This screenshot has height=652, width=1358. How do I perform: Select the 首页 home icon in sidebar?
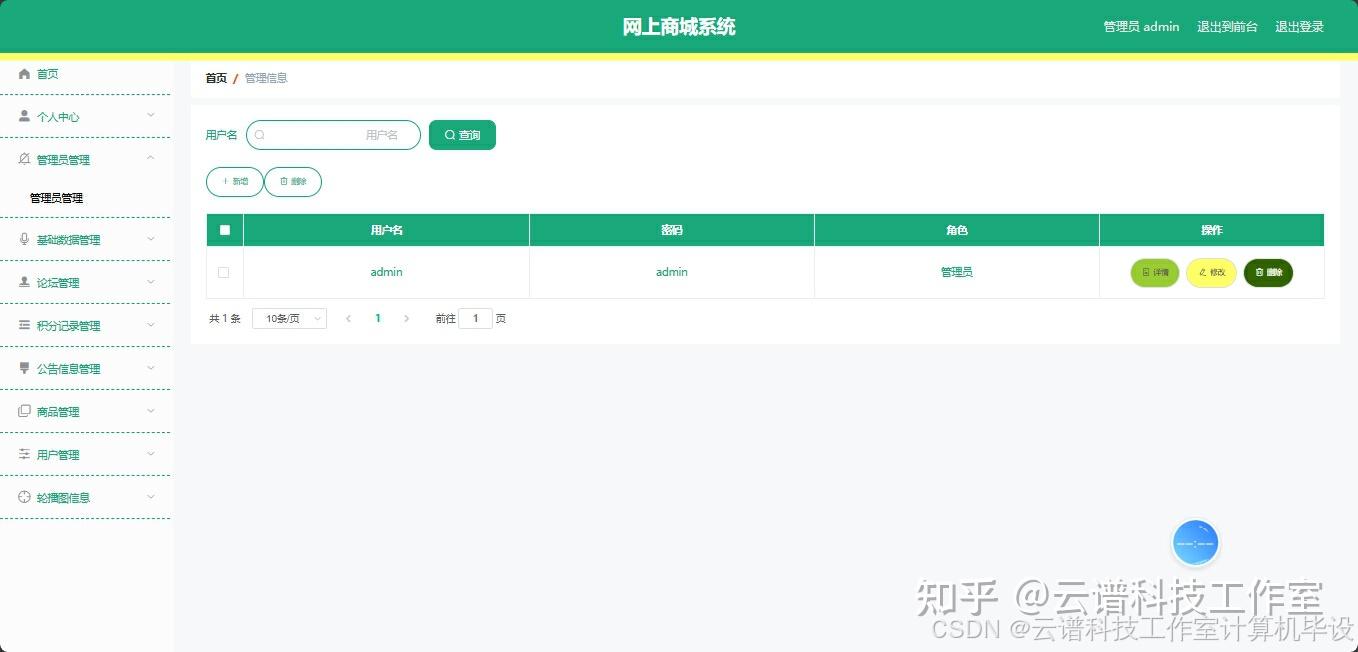[x=23, y=73]
